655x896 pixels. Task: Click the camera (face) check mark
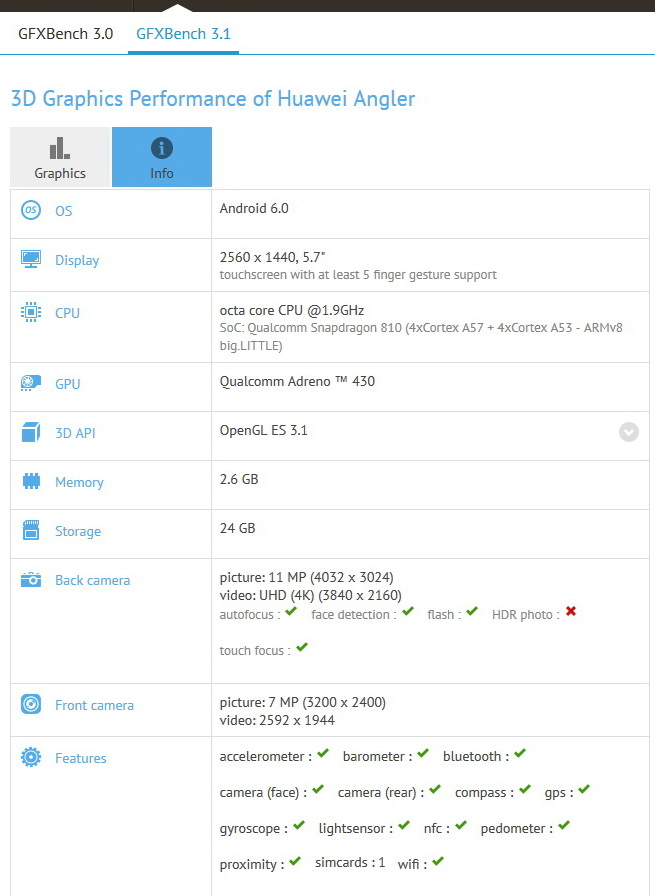click(318, 789)
